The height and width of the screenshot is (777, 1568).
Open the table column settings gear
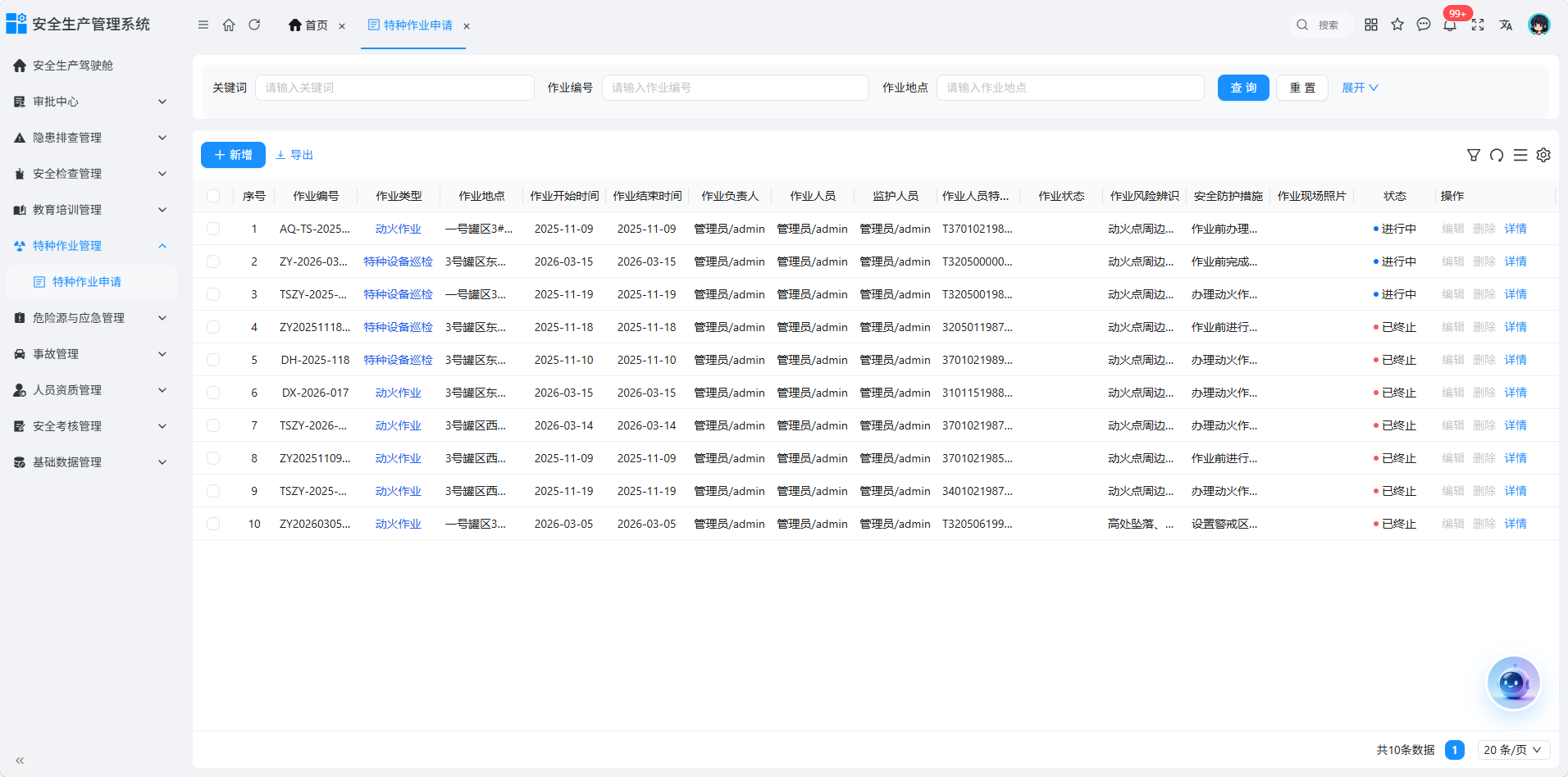coord(1543,155)
